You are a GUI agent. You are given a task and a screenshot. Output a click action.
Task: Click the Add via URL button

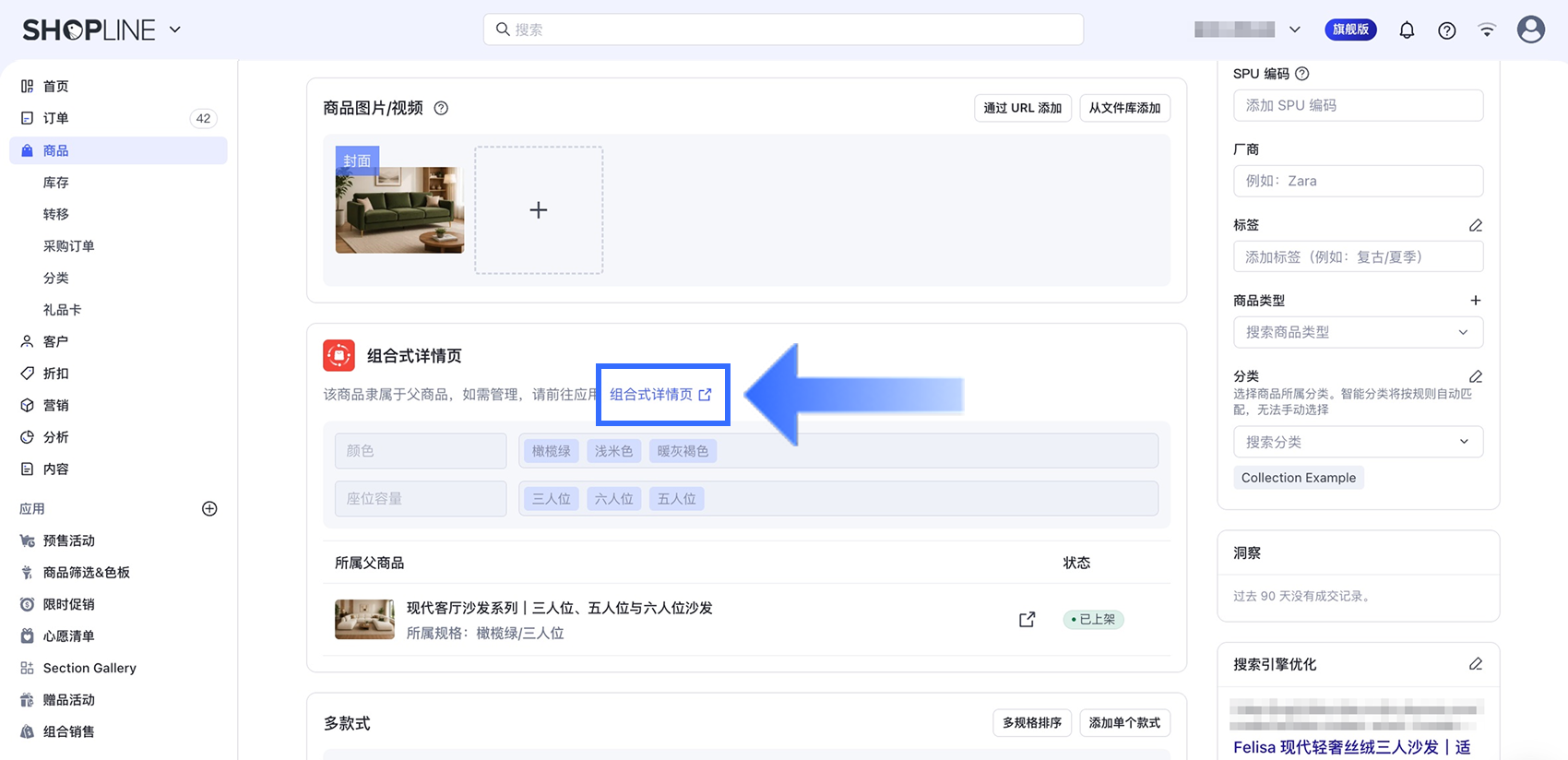coord(1022,108)
